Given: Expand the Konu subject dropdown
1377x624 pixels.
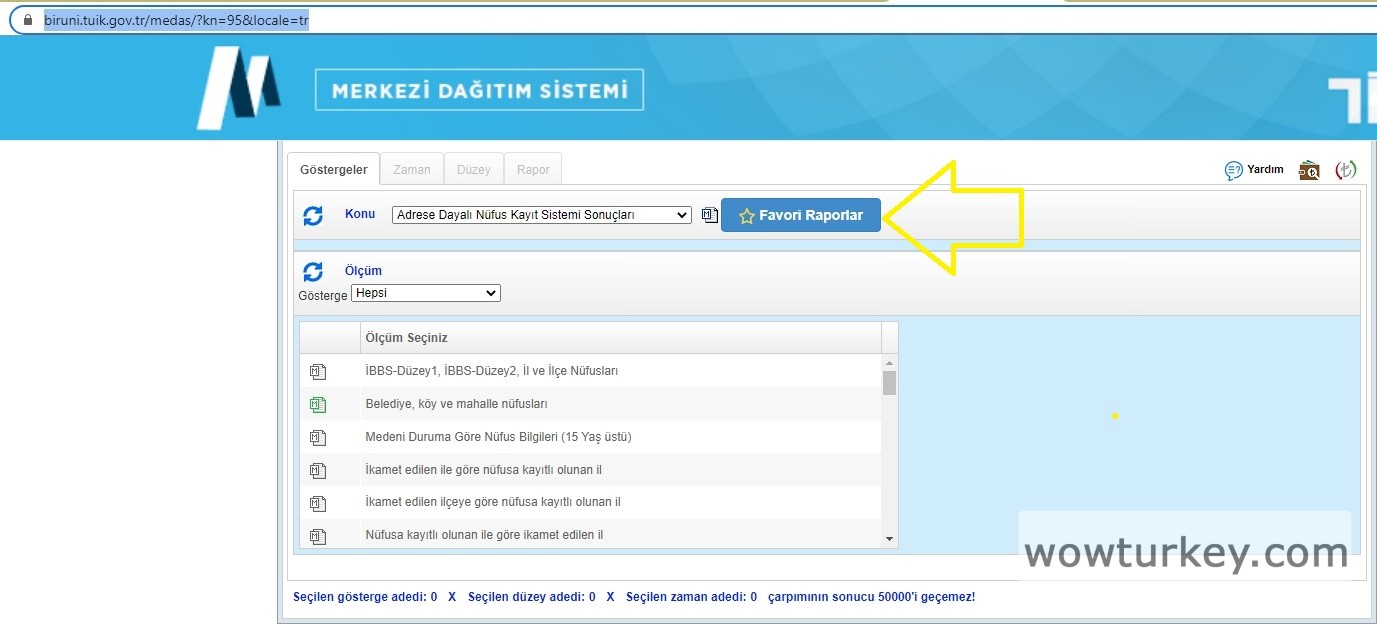Looking at the screenshot, I should click(x=541, y=215).
